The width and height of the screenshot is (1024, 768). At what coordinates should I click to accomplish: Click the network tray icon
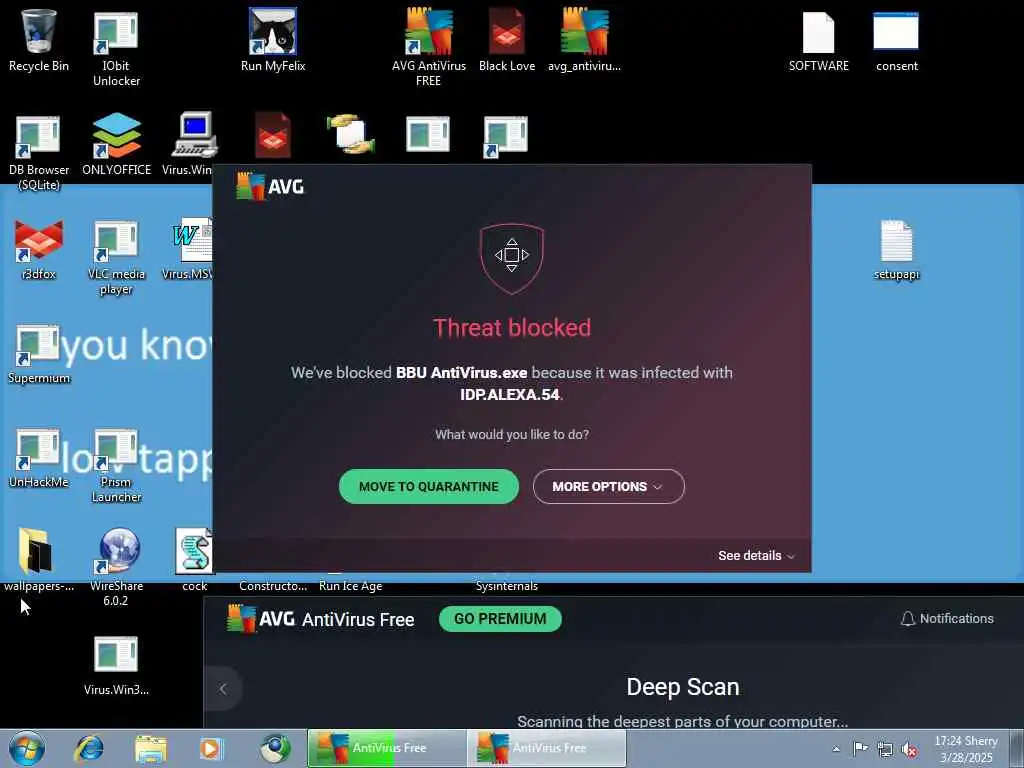point(885,749)
